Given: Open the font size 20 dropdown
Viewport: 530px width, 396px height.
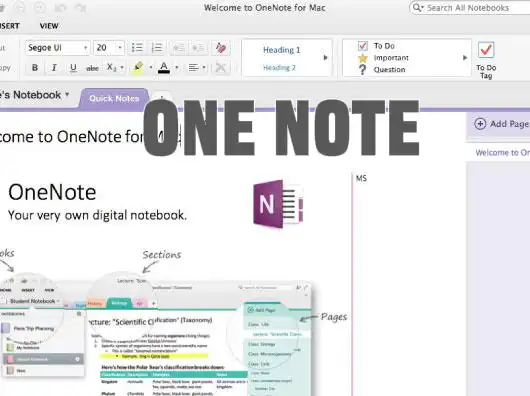Looking at the screenshot, I should 109,48.
